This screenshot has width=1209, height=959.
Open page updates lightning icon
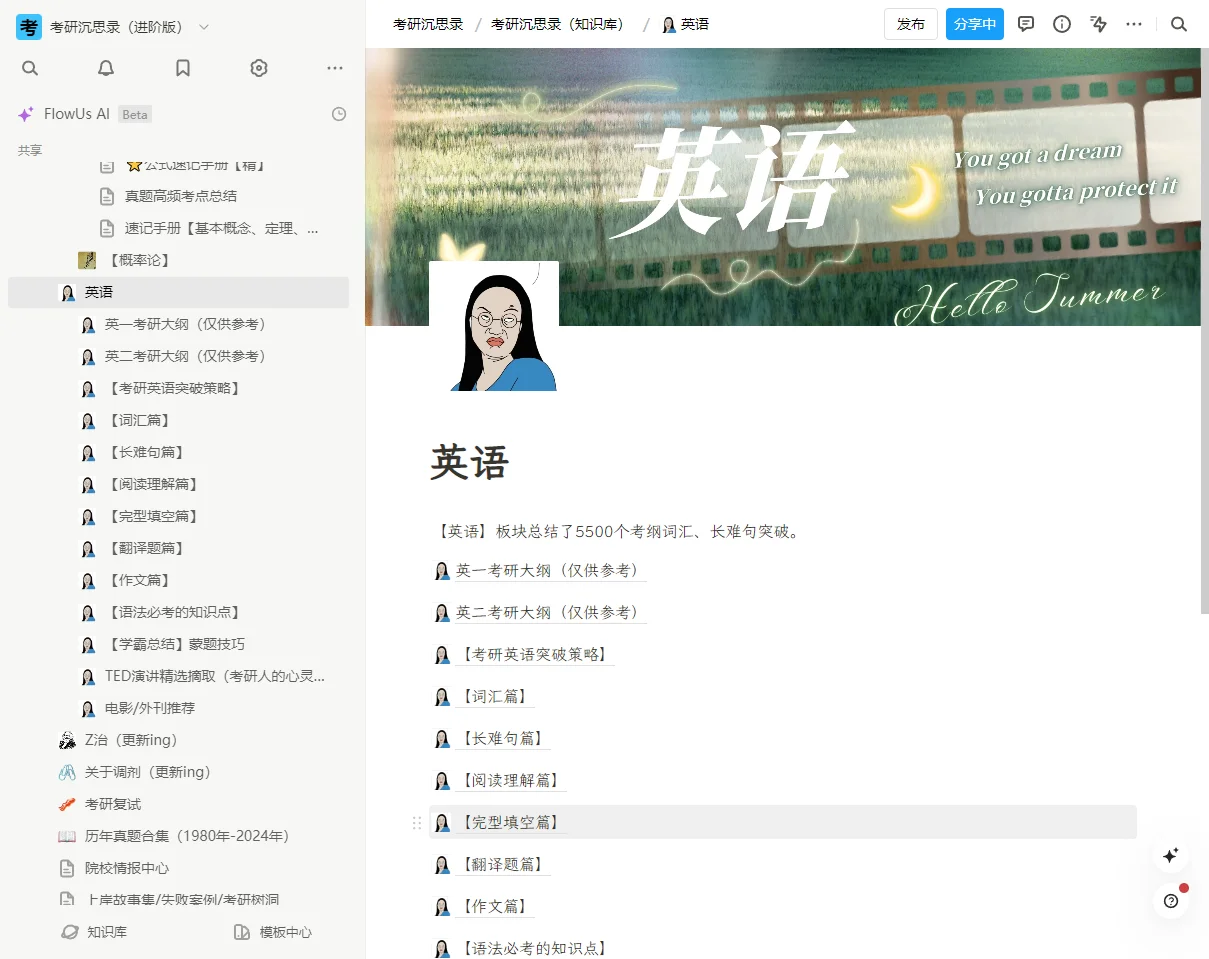click(x=1099, y=24)
